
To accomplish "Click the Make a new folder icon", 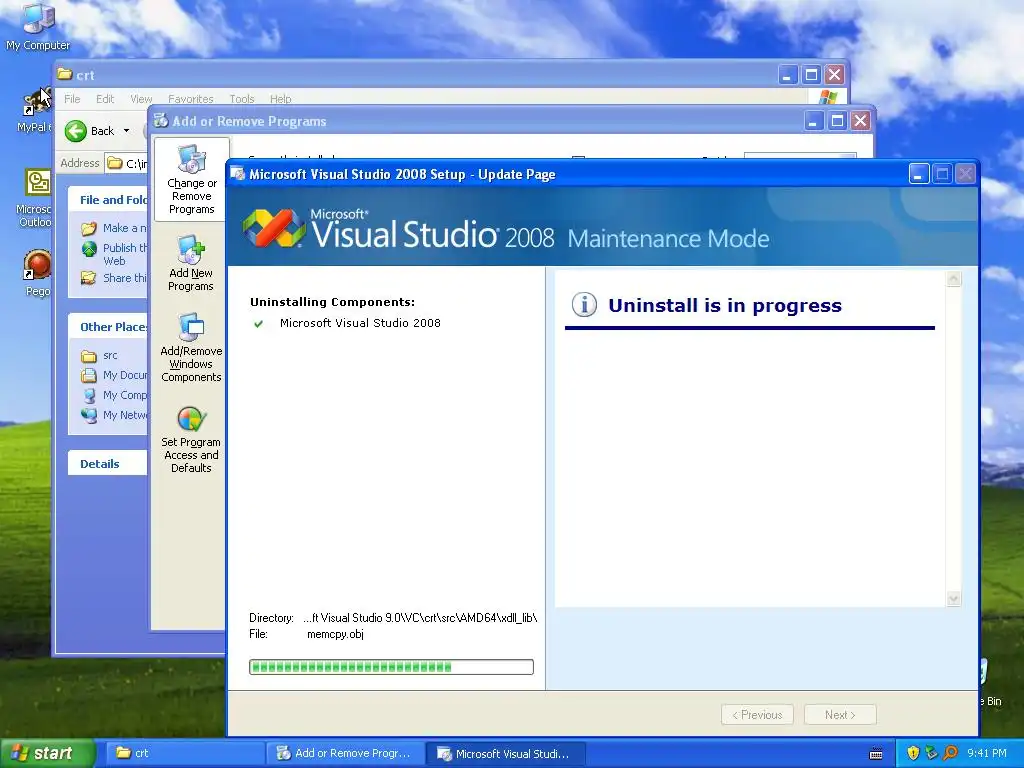I will coord(89,229).
